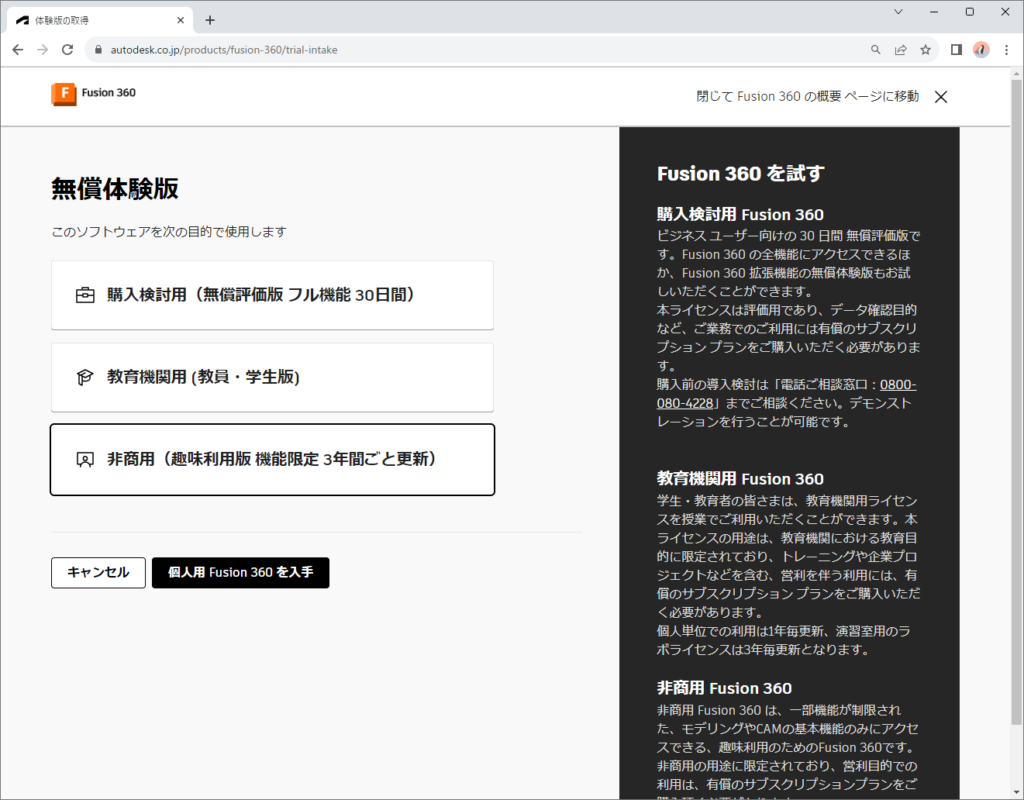1024x800 pixels.
Task: Open the zoom magnifier icon in address bar
Action: (876, 50)
